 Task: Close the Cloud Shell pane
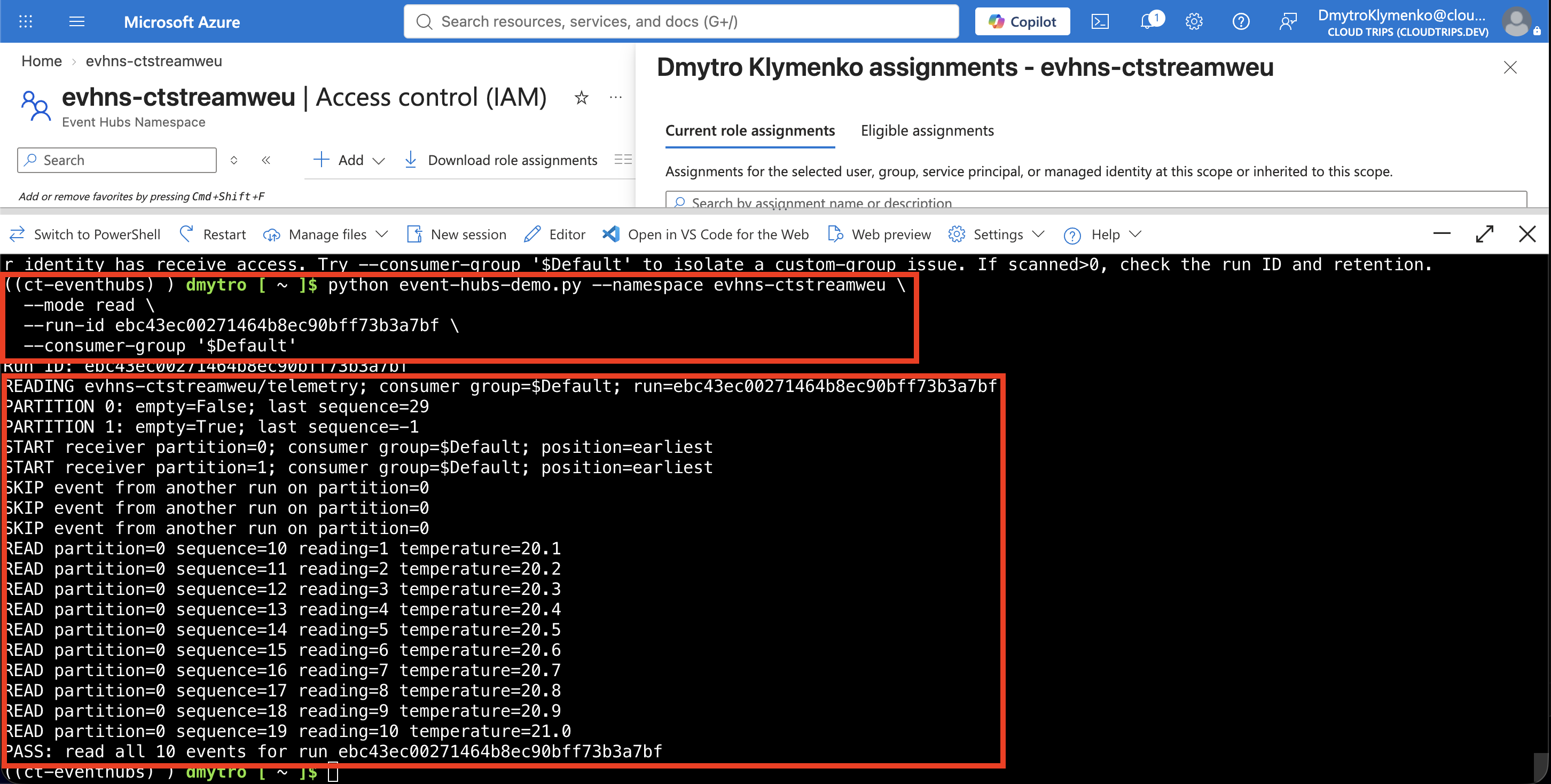(x=1527, y=233)
